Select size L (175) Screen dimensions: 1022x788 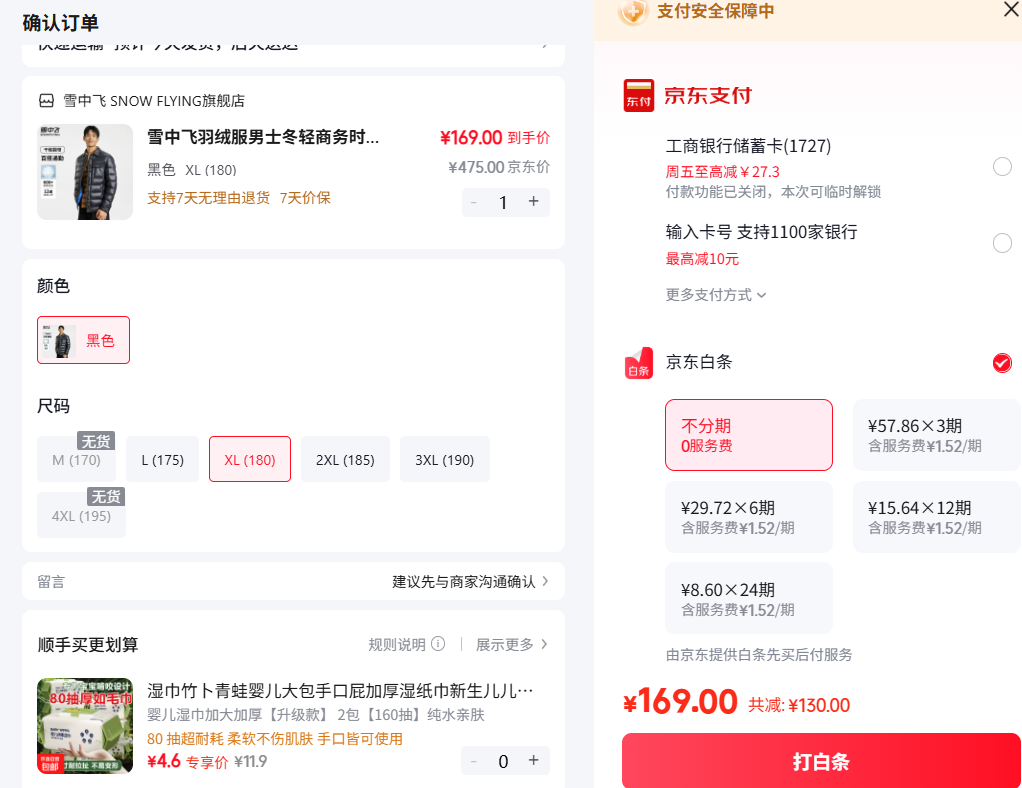tap(162, 460)
